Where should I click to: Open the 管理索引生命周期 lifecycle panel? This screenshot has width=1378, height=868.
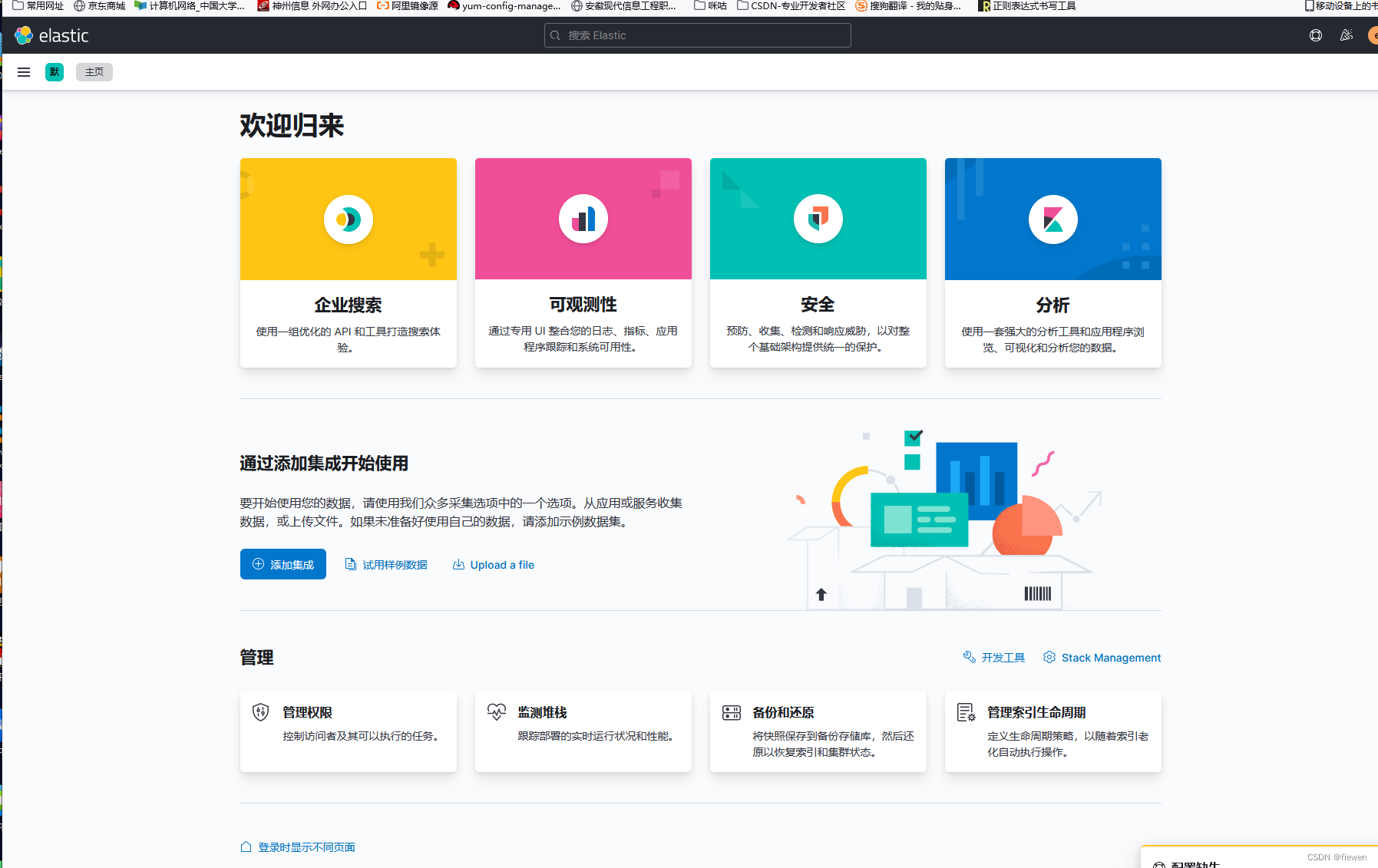(1053, 731)
